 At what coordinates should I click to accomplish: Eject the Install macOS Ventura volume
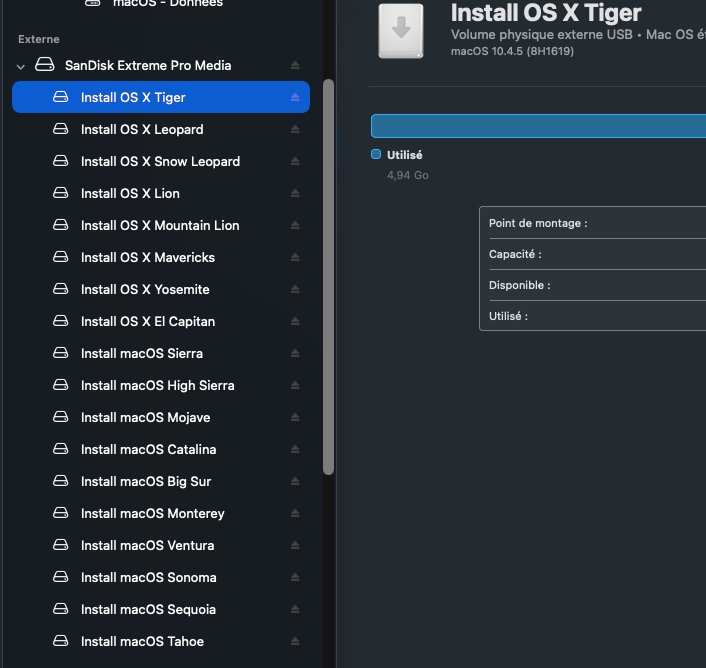click(x=295, y=546)
